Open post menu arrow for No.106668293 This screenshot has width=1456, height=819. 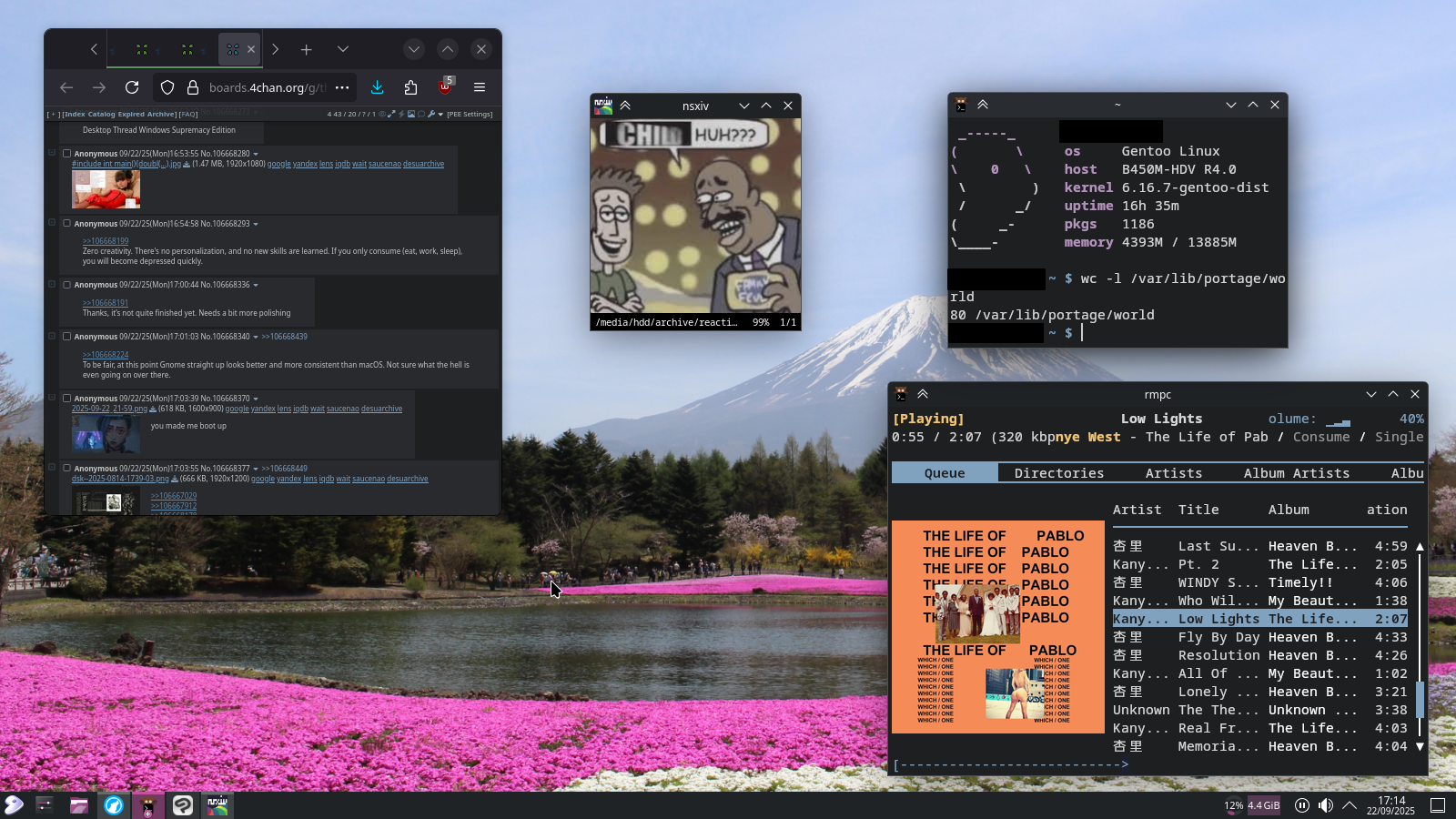(256, 224)
